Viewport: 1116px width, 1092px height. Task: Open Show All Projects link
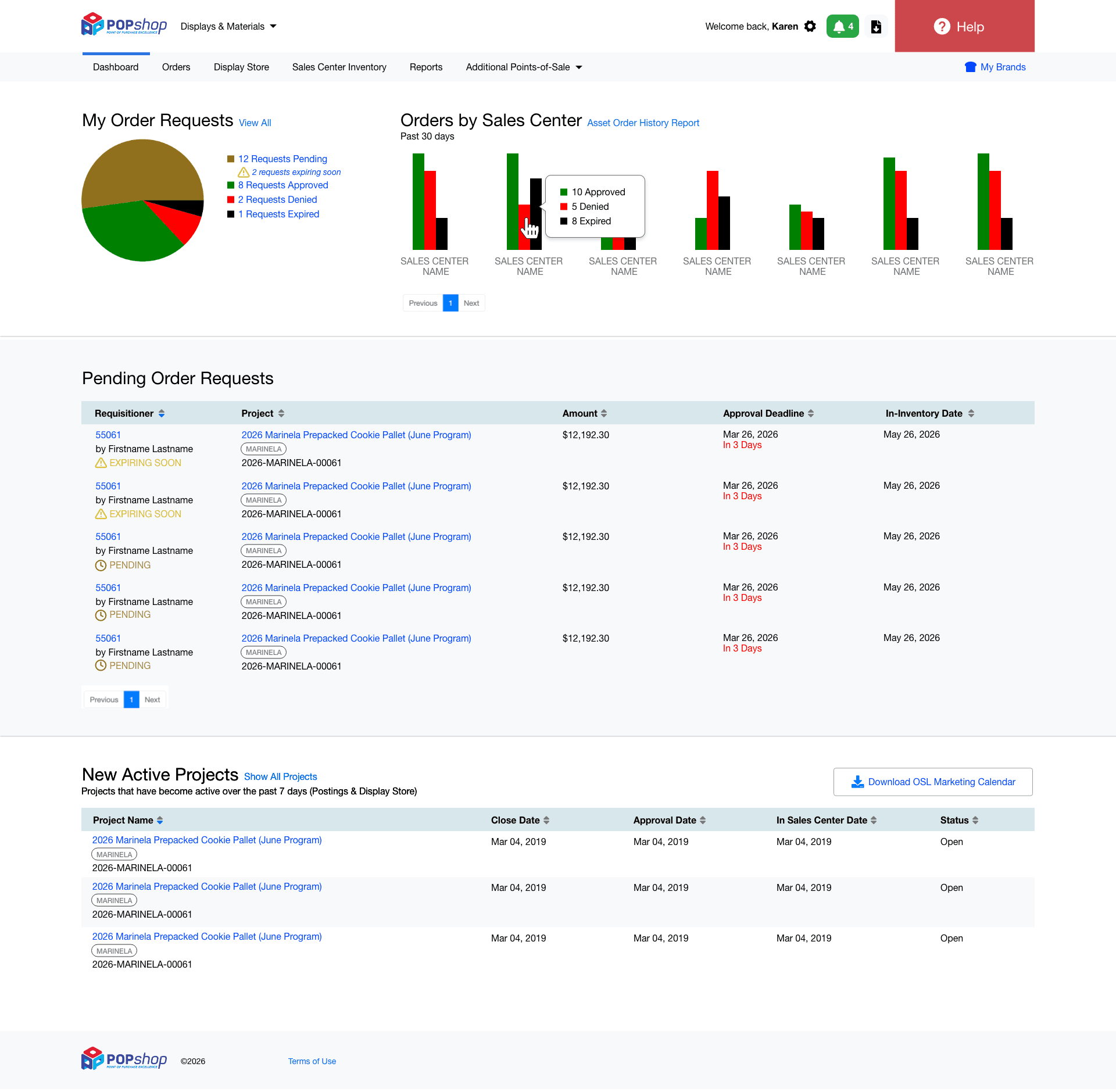(280, 776)
